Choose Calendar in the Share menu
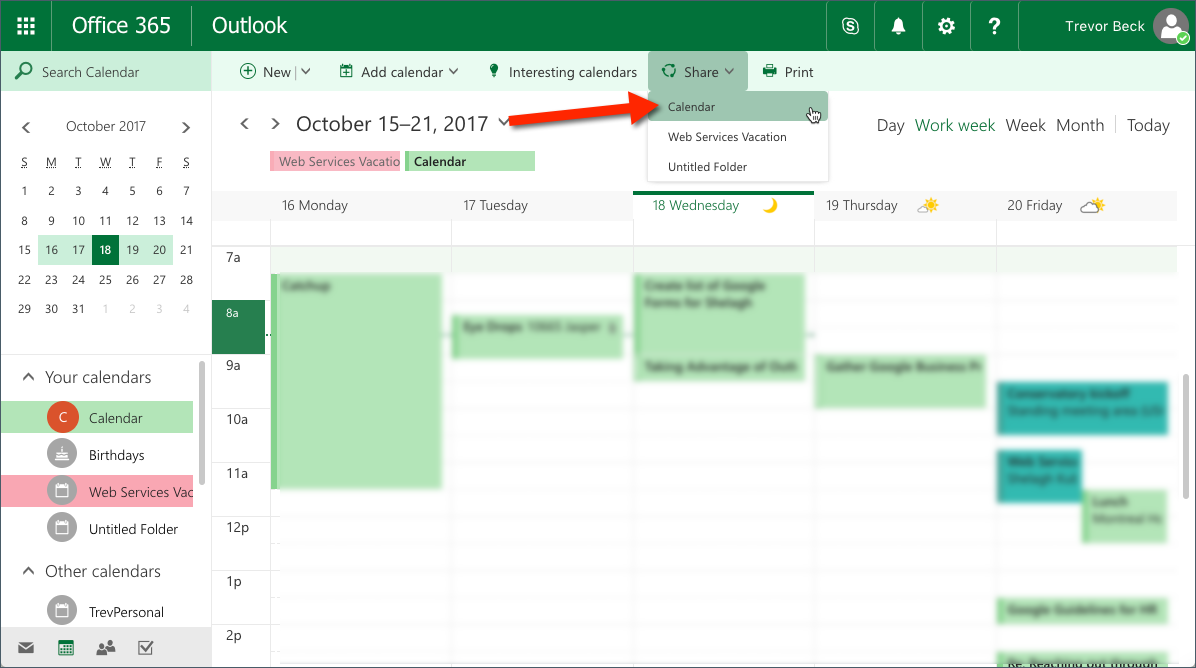The width and height of the screenshot is (1196, 668). pos(738,107)
